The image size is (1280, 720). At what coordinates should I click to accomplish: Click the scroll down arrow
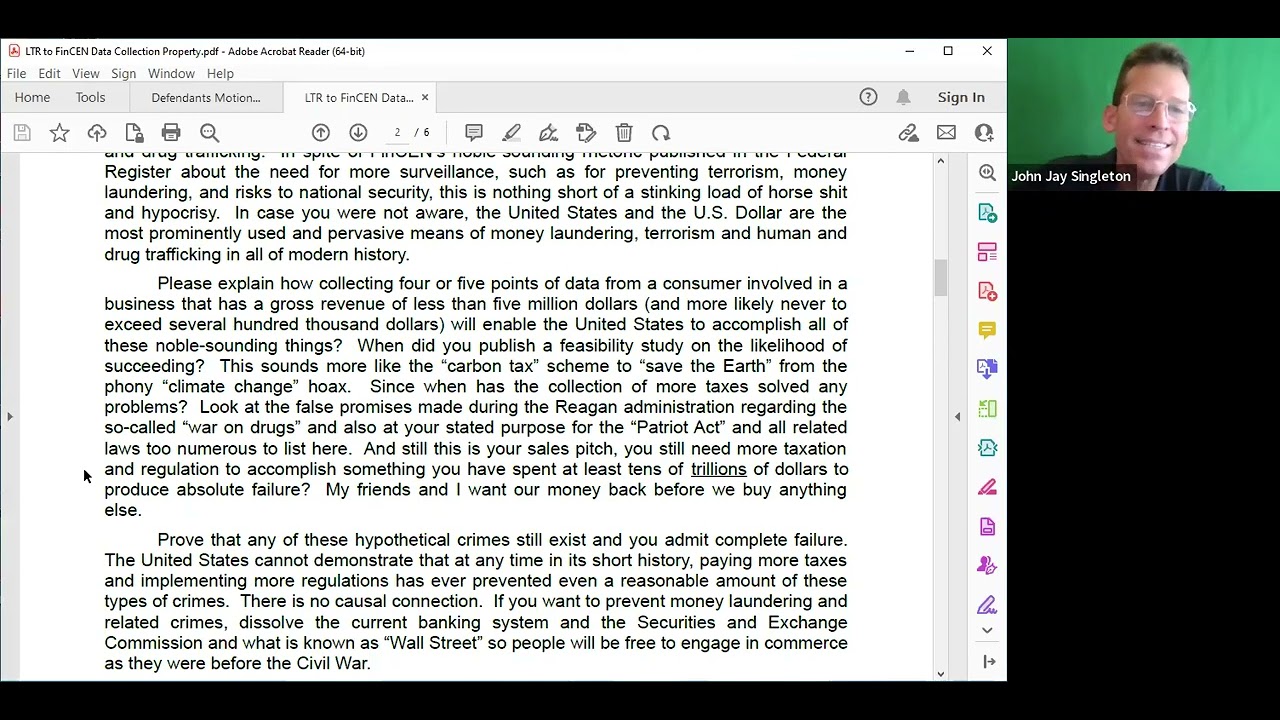[940, 674]
